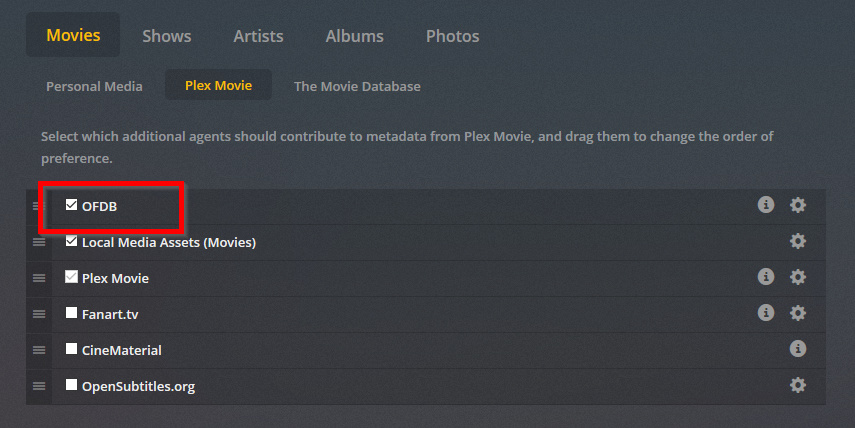
Task: Show info for the OFDB agent
Action: point(766,205)
